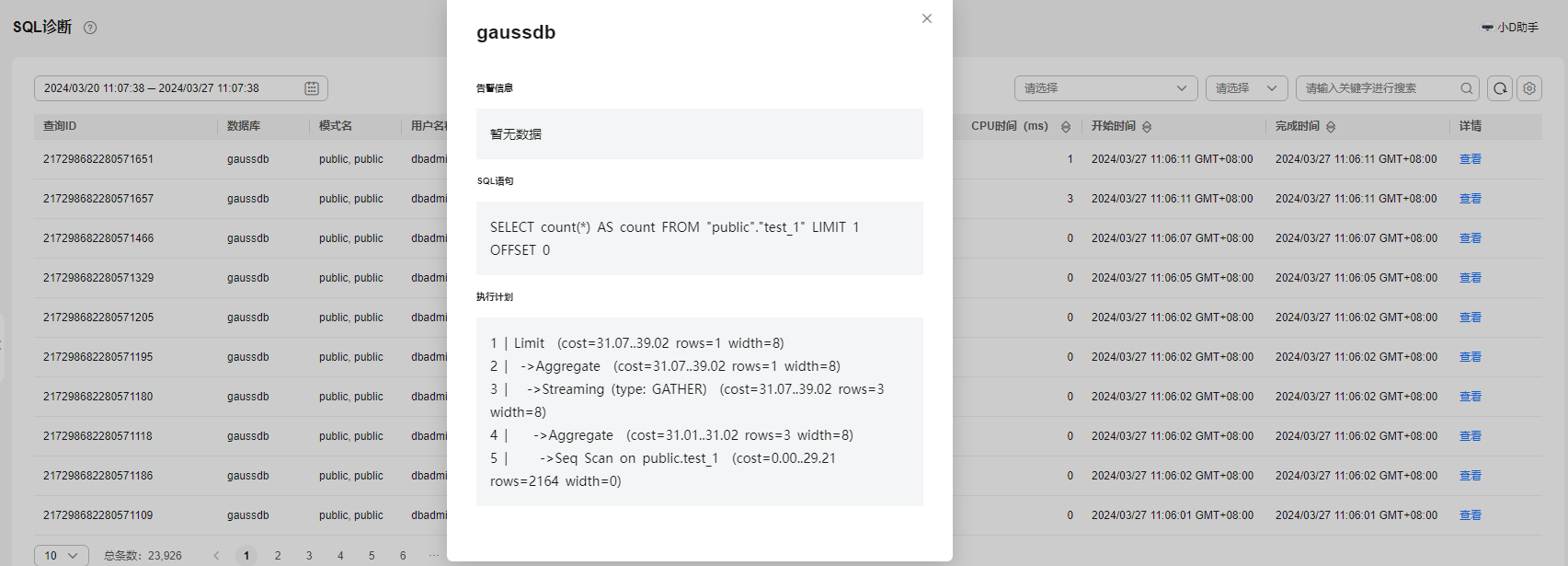Image resolution: width=1568 pixels, height=566 pixels.
Task: Go to page 6
Action: (403, 556)
